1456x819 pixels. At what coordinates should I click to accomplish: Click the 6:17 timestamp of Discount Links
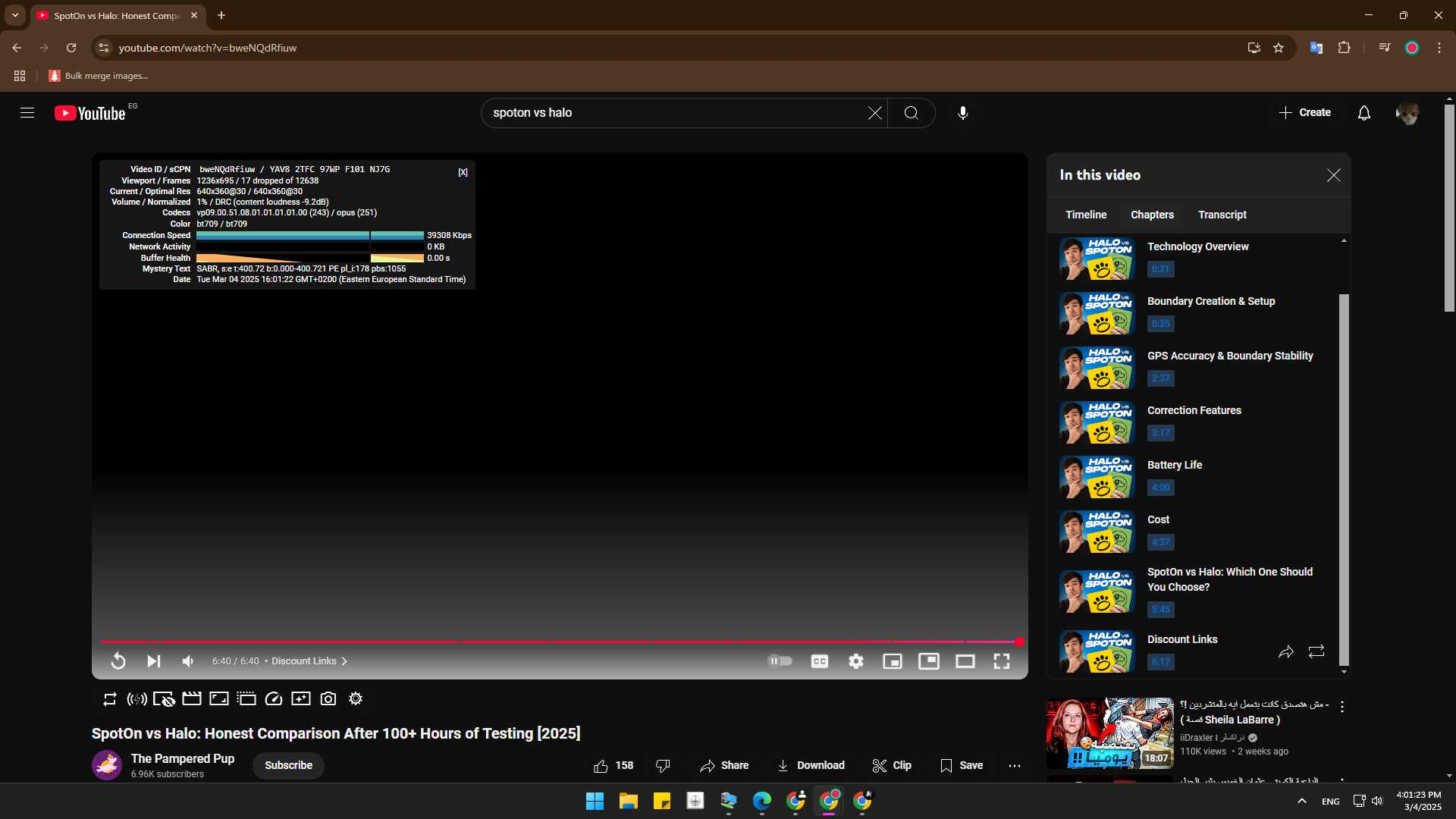pyautogui.click(x=1160, y=662)
